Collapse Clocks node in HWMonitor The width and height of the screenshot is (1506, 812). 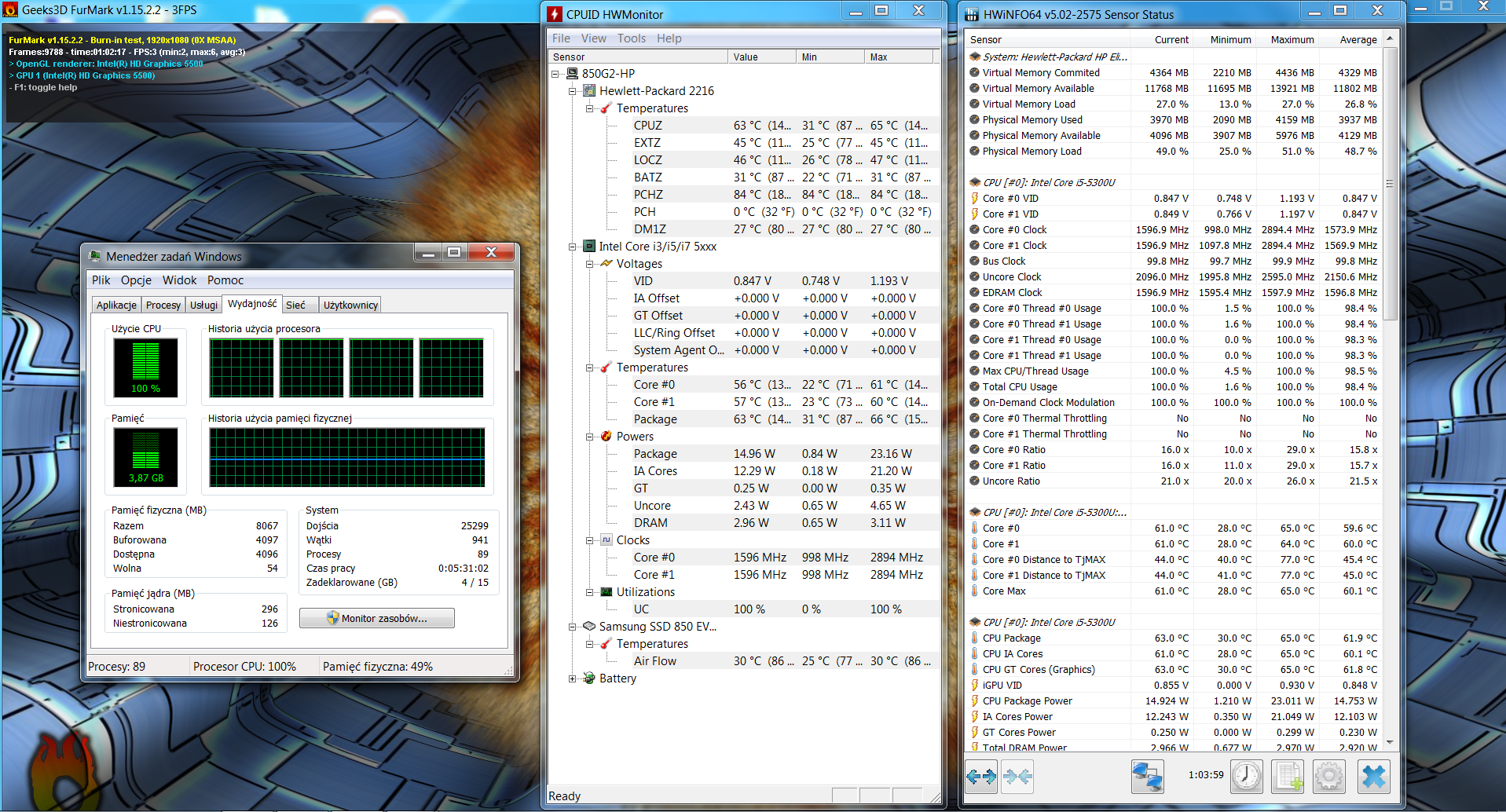pyautogui.click(x=590, y=540)
